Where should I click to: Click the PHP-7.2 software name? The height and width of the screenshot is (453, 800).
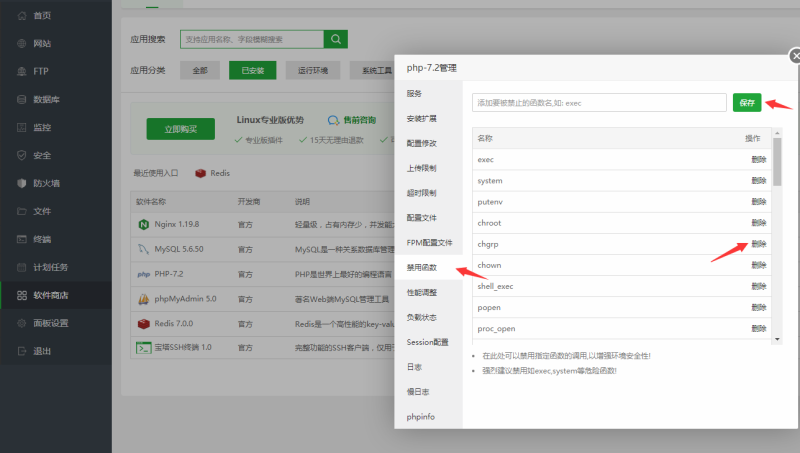coord(169,274)
